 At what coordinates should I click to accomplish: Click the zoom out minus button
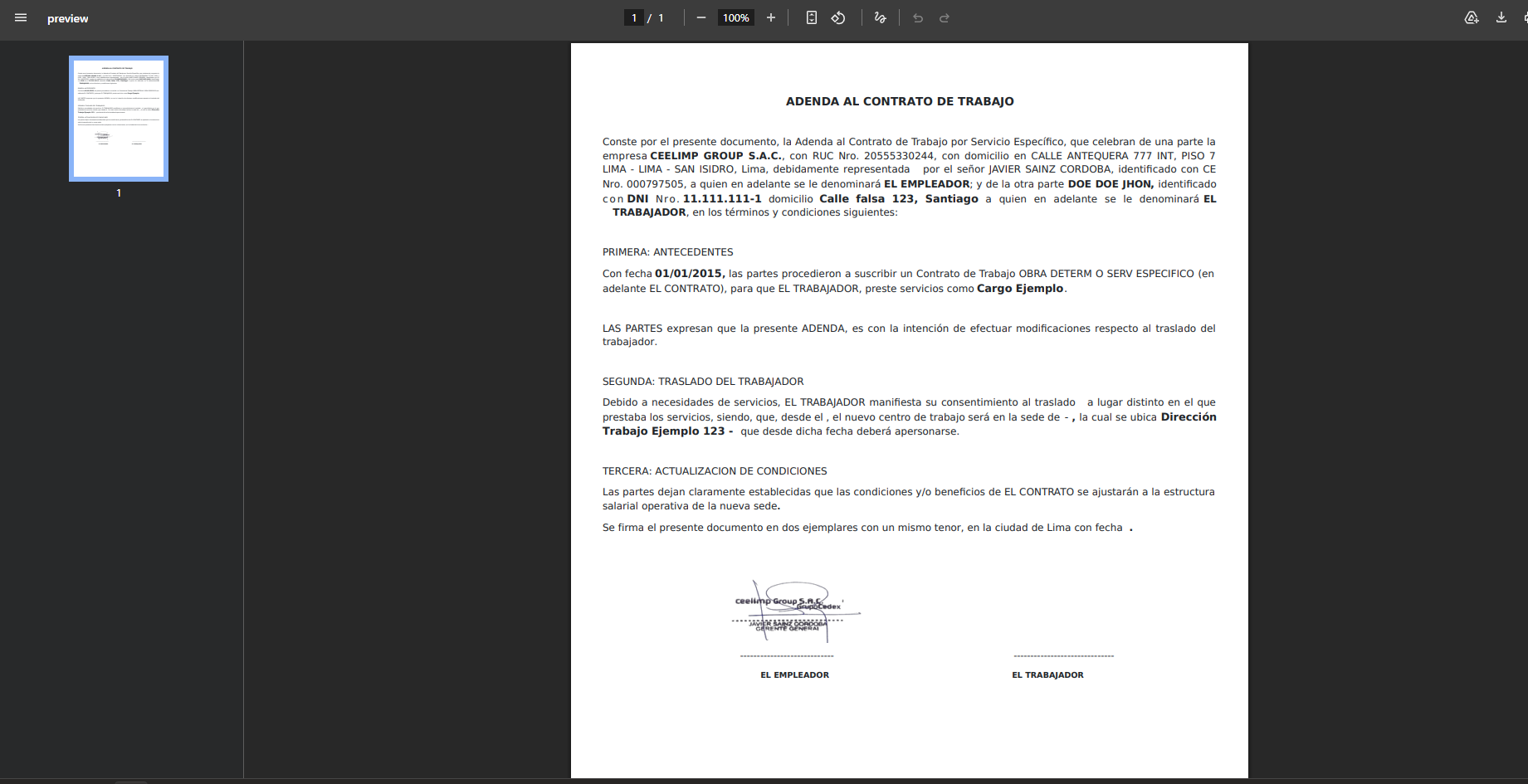coord(701,17)
